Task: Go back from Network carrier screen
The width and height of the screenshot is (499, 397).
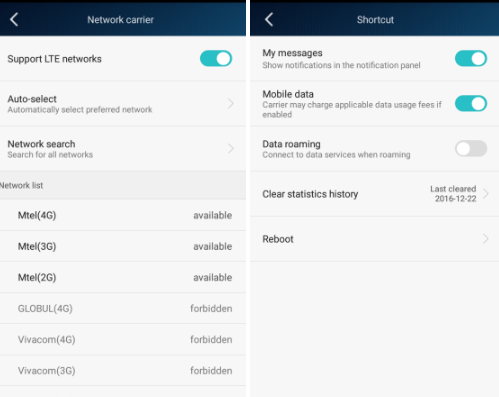Action: click(x=14, y=20)
